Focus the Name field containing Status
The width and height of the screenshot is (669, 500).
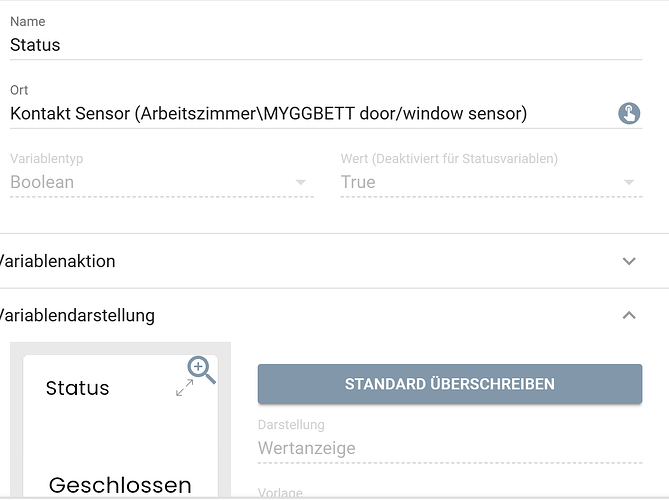coord(326,45)
